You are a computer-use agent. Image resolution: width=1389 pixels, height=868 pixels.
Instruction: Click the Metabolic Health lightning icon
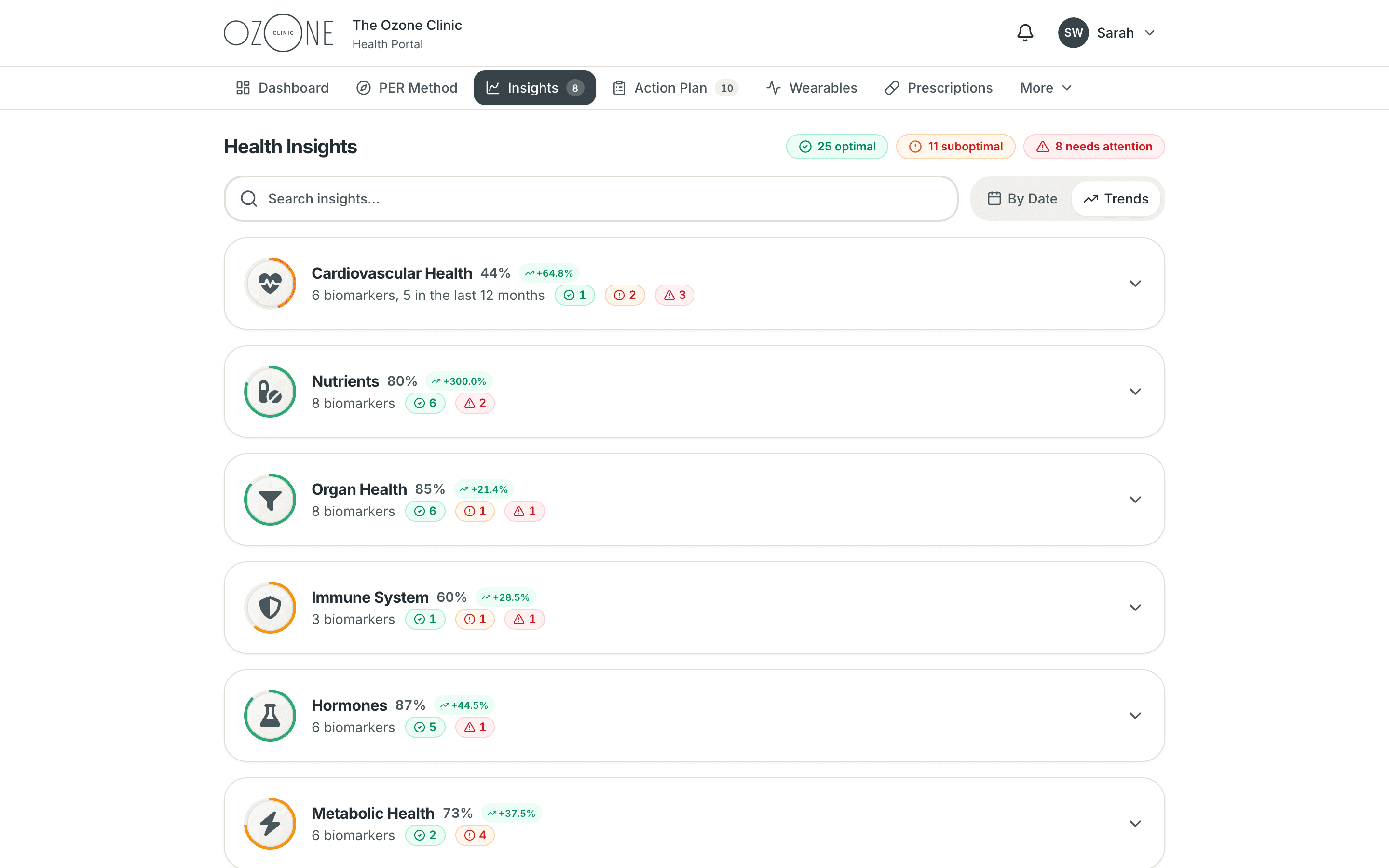(270, 823)
